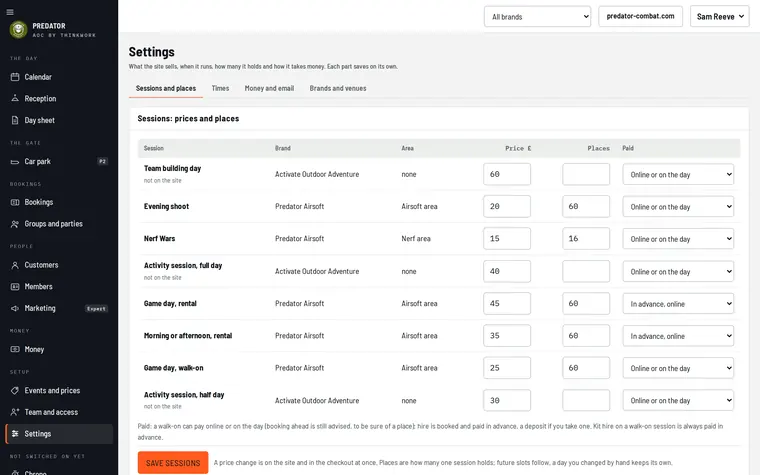Switch to the Money and email tab
The height and width of the screenshot is (475, 760).
click(x=269, y=88)
